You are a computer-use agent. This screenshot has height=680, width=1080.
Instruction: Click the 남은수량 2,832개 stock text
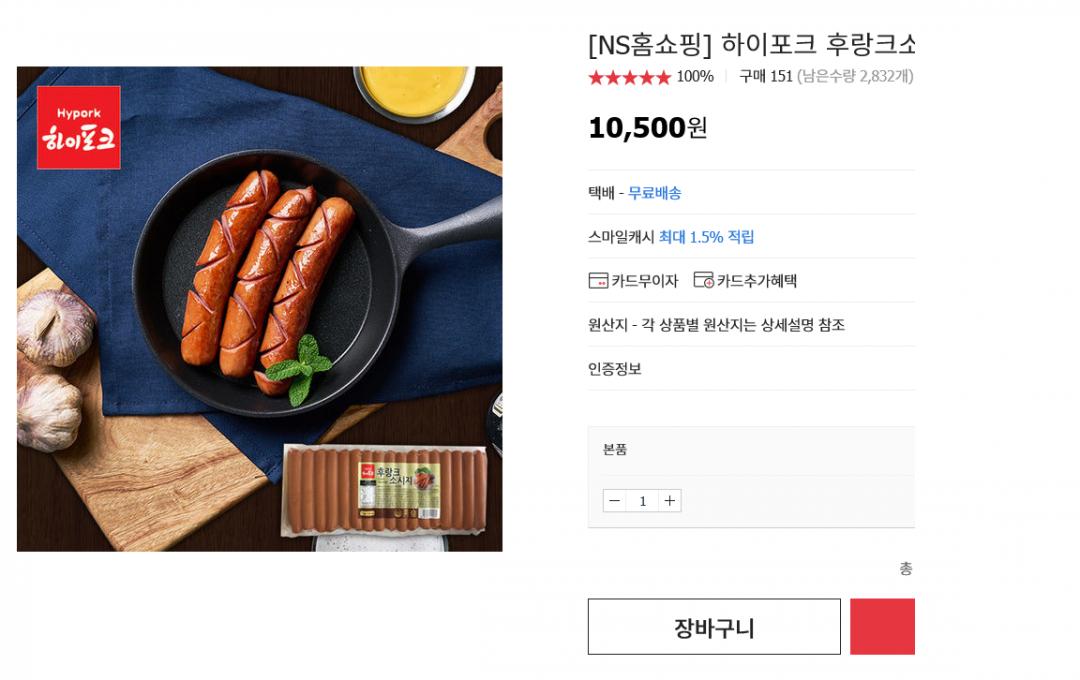[855, 76]
